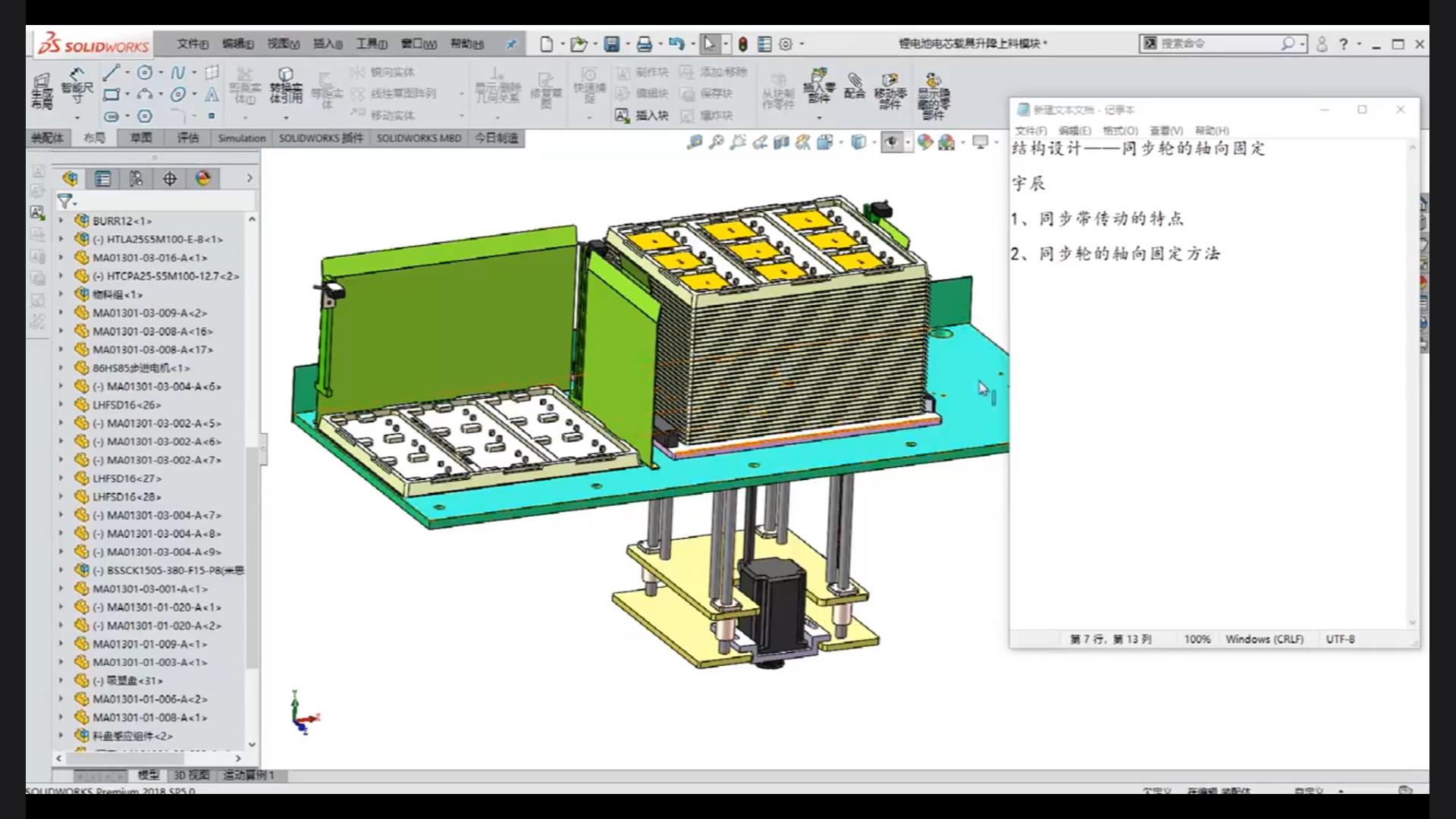Expand panel tabs chevron arrow
Screen dimensions: 1456x819
pyautogui.click(x=249, y=178)
